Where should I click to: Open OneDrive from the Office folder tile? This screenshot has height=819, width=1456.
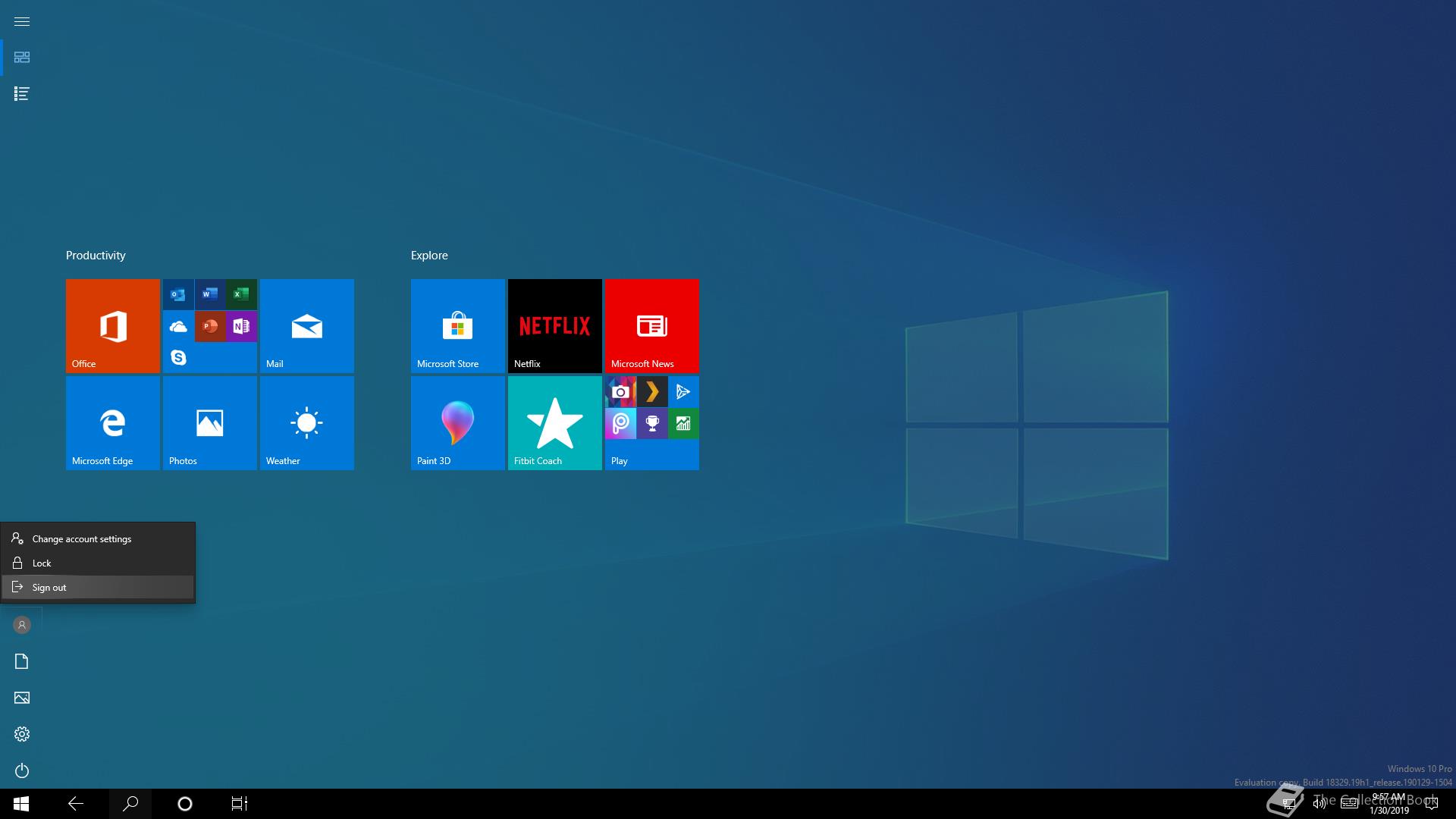[x=178, y=326]
